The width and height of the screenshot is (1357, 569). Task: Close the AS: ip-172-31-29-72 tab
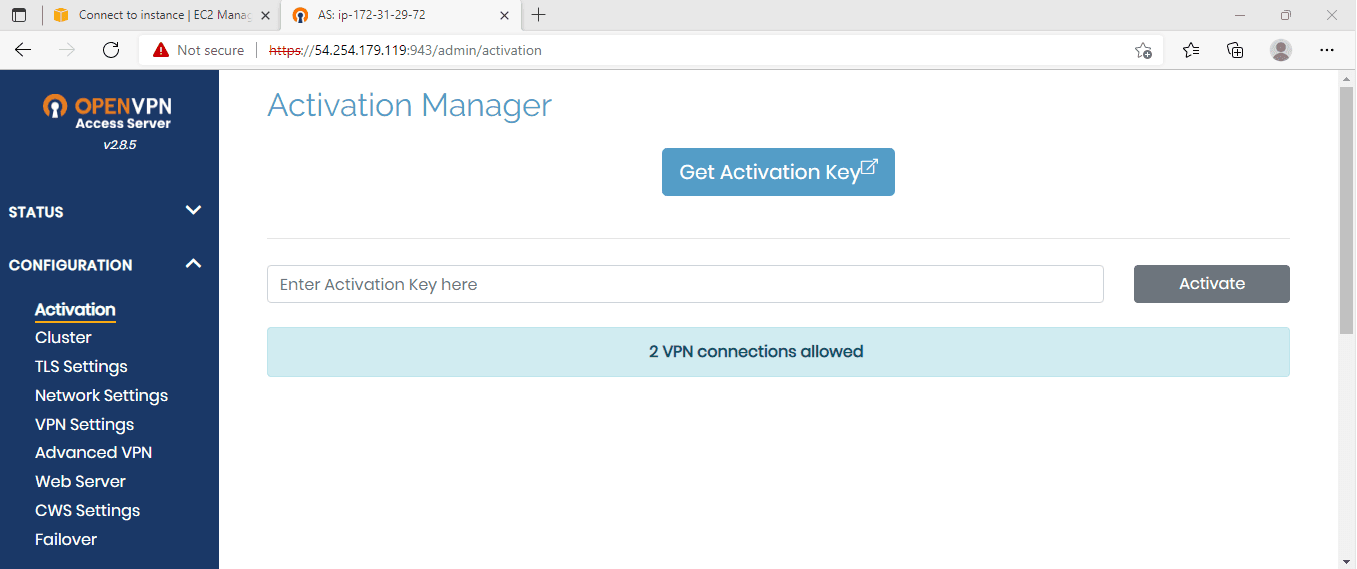pos(505,15)
